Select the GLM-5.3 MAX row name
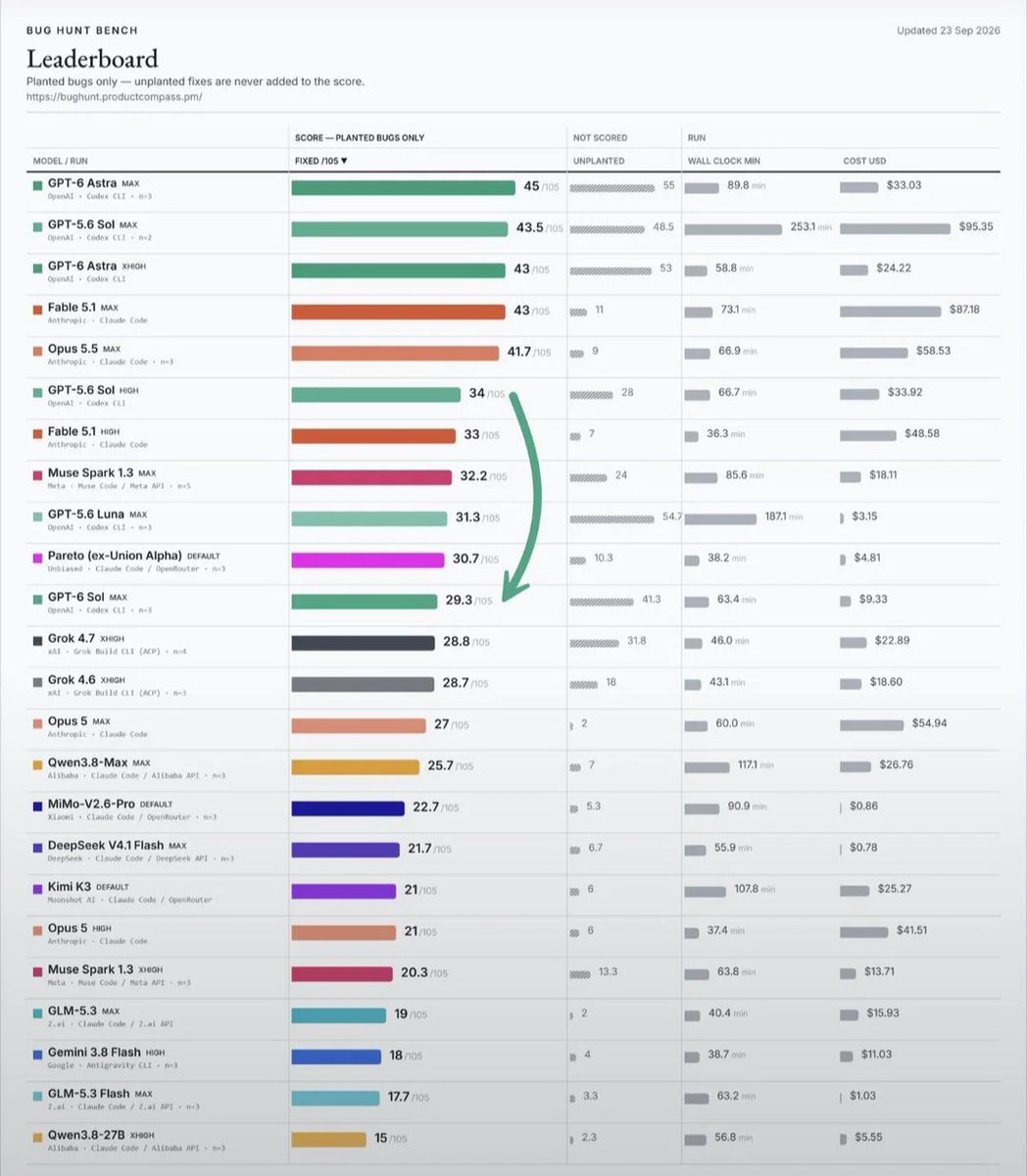Image resolution: width=1027 pixels, height=1176 pixels. coord(83,1010)
